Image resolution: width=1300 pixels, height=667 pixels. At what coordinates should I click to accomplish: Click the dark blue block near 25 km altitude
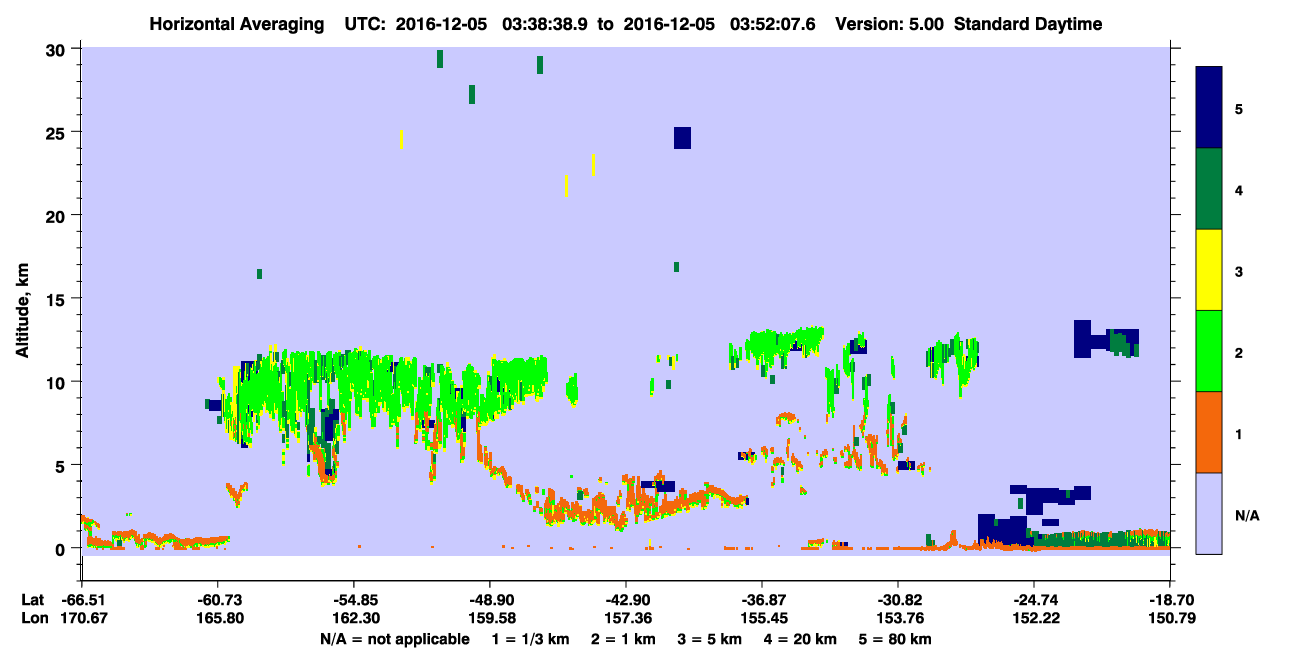682,138
